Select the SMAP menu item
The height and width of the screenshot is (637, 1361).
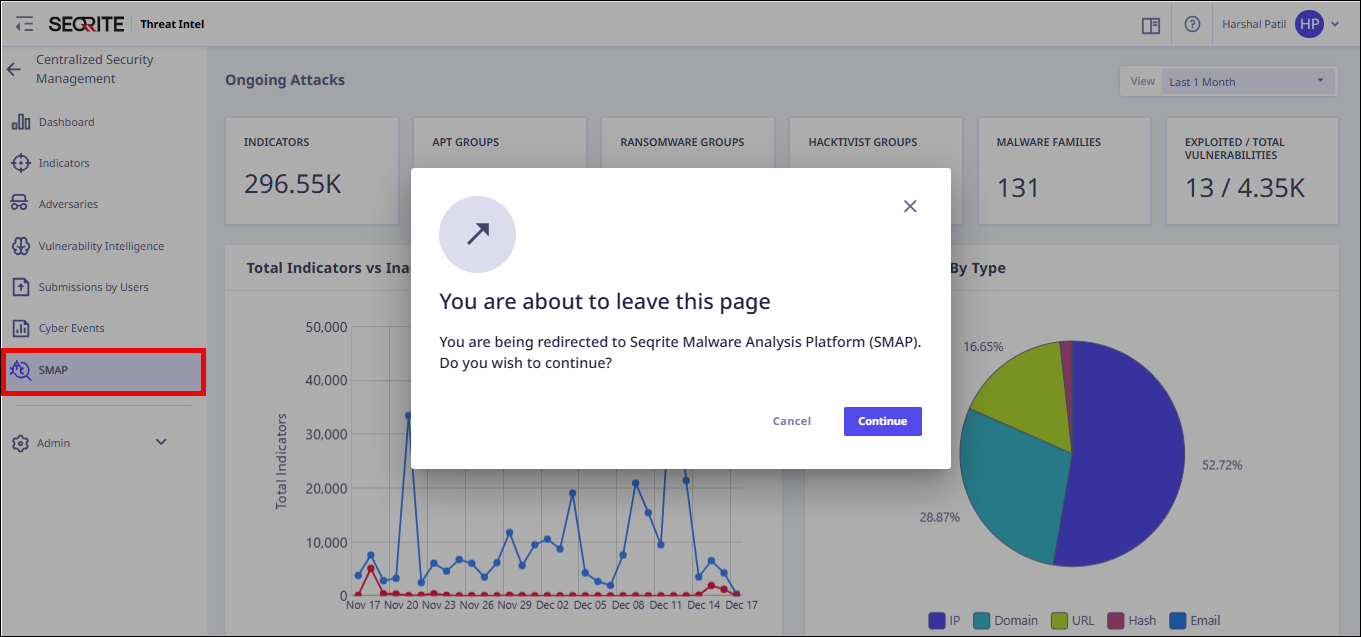tap(103, 371)
